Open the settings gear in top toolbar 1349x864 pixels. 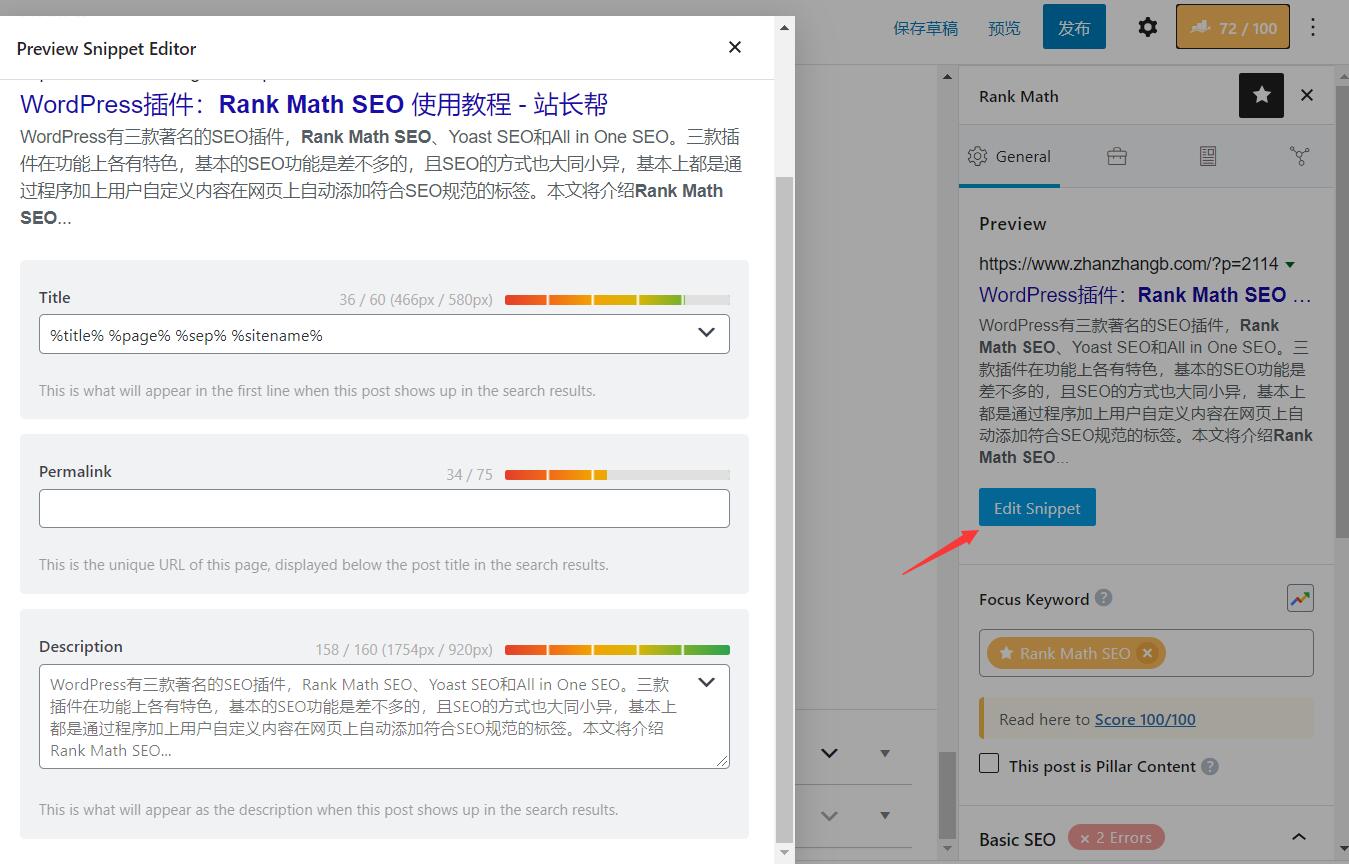pyautogui.click(x=1147, y=28)
